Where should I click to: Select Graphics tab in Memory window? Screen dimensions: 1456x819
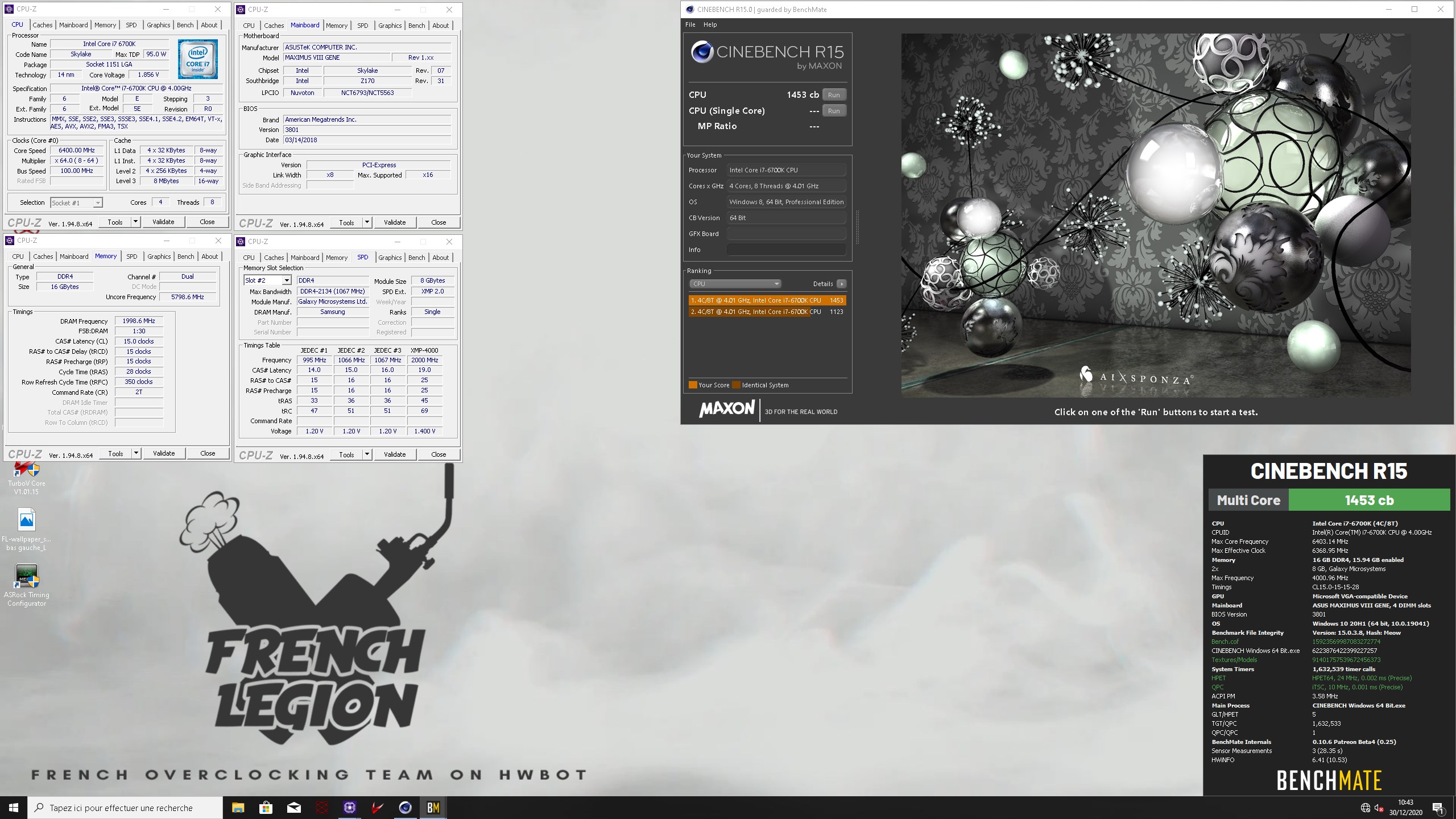pos(159,257)
